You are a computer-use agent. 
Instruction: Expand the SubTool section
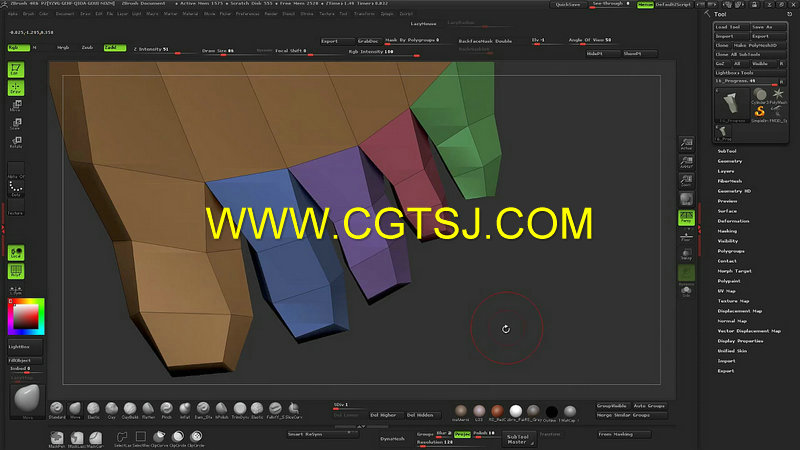pos(727,151)
